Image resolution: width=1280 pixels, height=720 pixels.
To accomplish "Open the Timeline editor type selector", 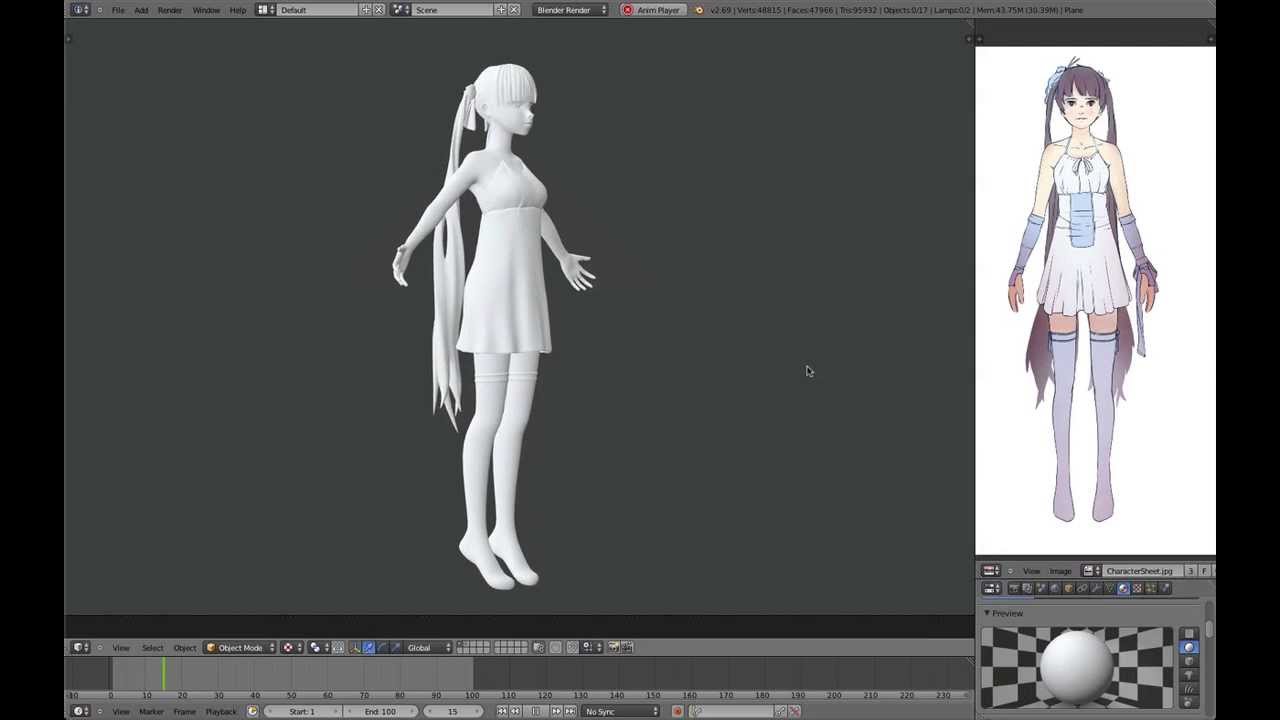I will coord(81,711).
